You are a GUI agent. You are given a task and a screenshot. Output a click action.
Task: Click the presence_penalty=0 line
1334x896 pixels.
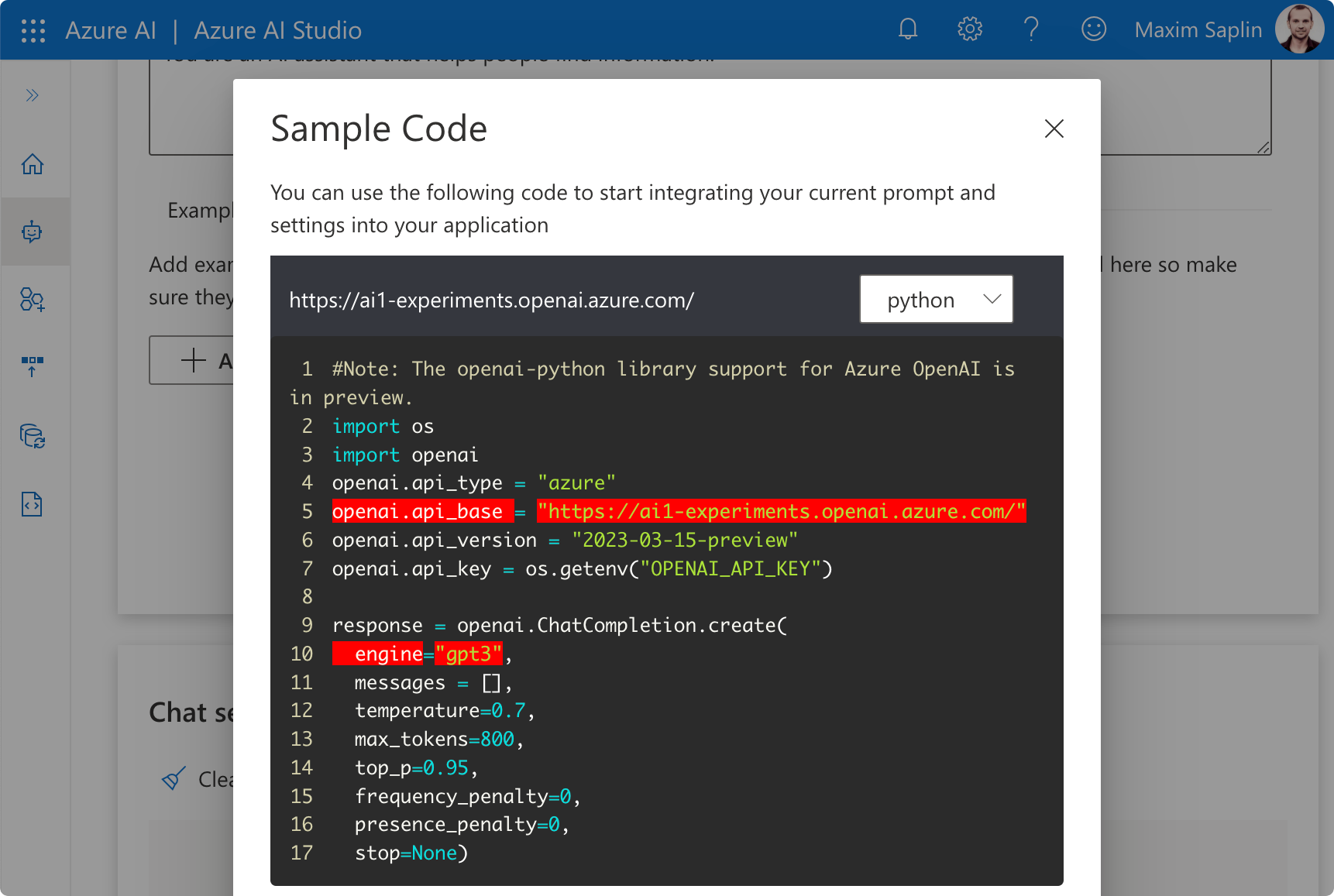(462, 824)
